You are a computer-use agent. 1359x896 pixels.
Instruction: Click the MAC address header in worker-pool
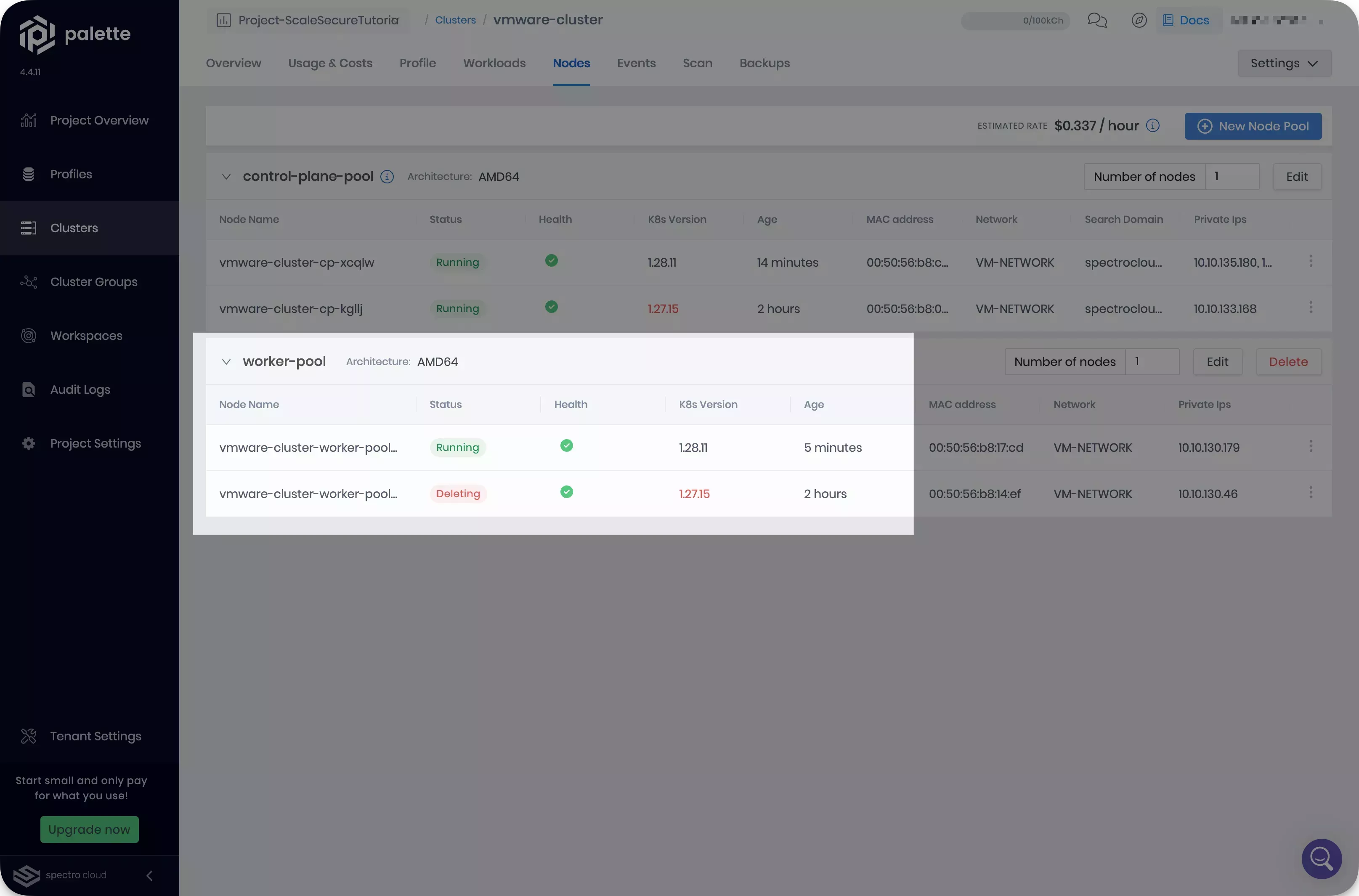962,405
